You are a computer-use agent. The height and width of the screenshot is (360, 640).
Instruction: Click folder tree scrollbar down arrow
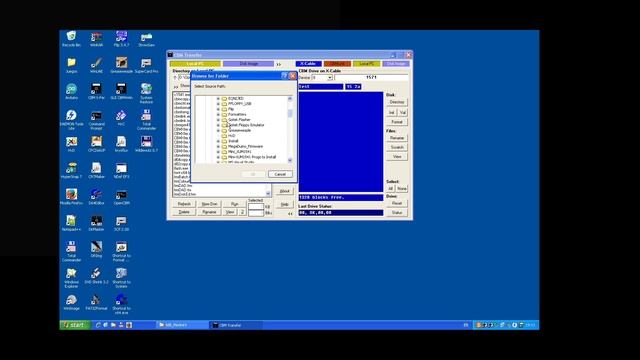pos(290,160)
